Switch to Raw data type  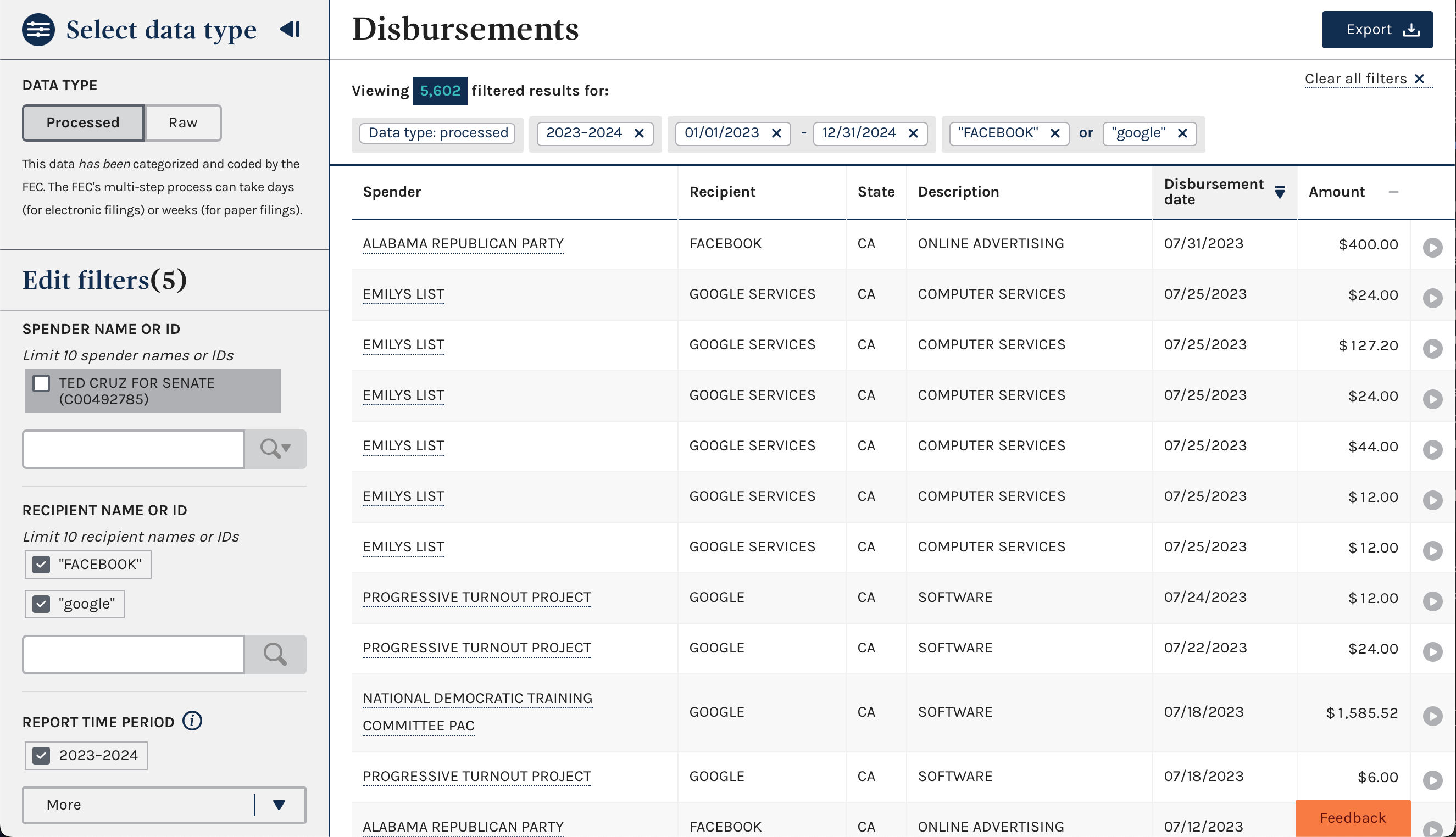pos(183,122)
